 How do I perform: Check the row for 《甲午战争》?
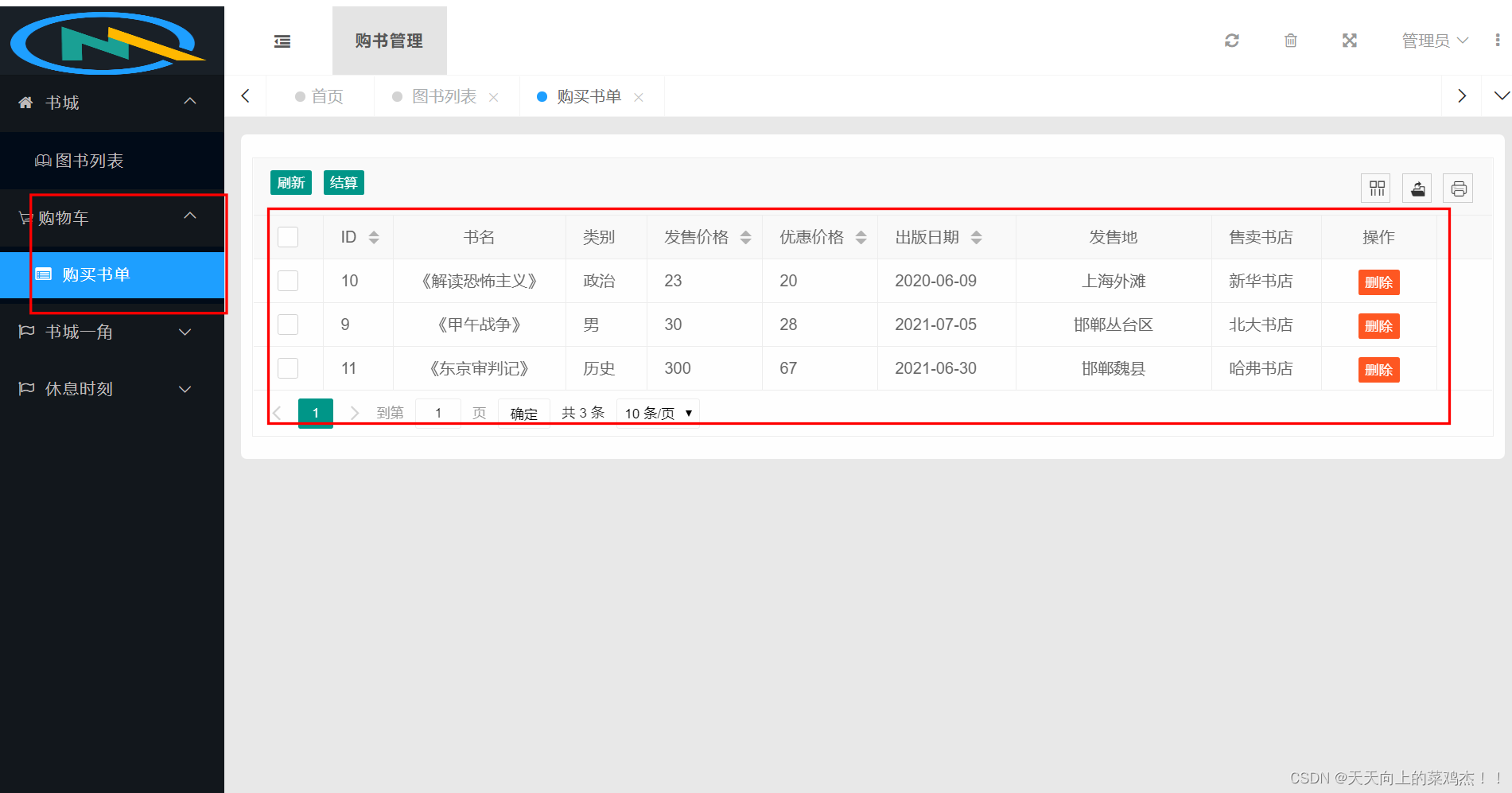click(288, 325)
